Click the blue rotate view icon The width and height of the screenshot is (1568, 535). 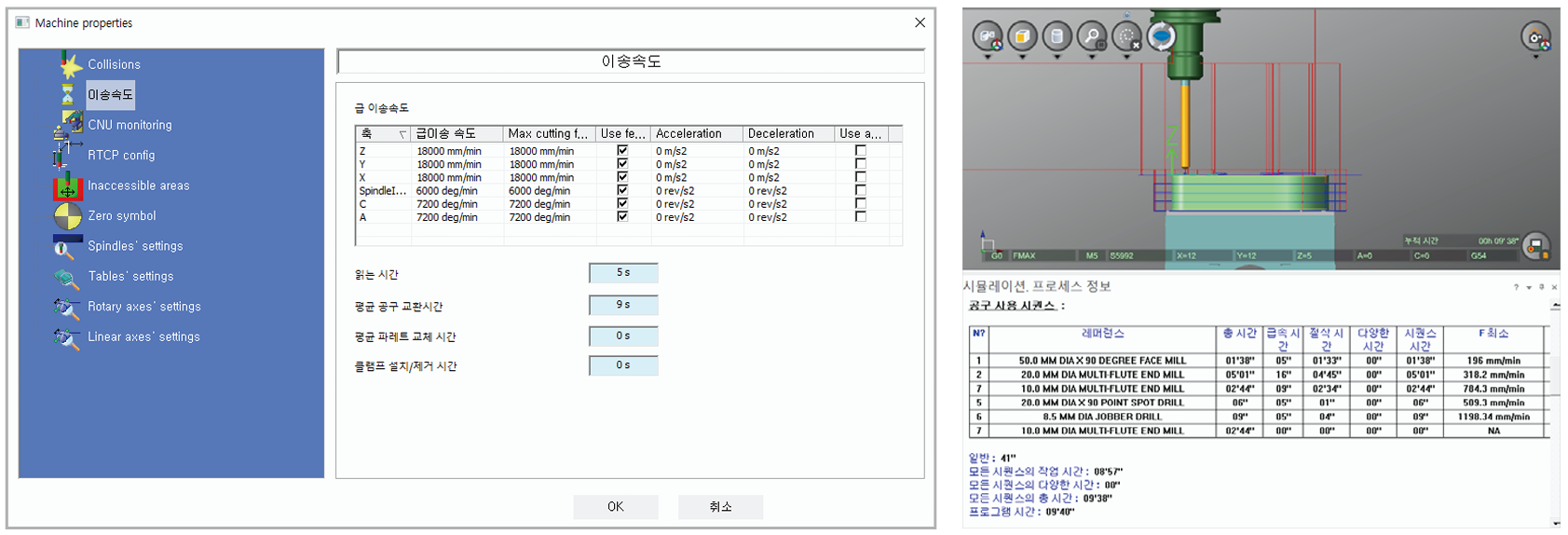click(1161, 36)
